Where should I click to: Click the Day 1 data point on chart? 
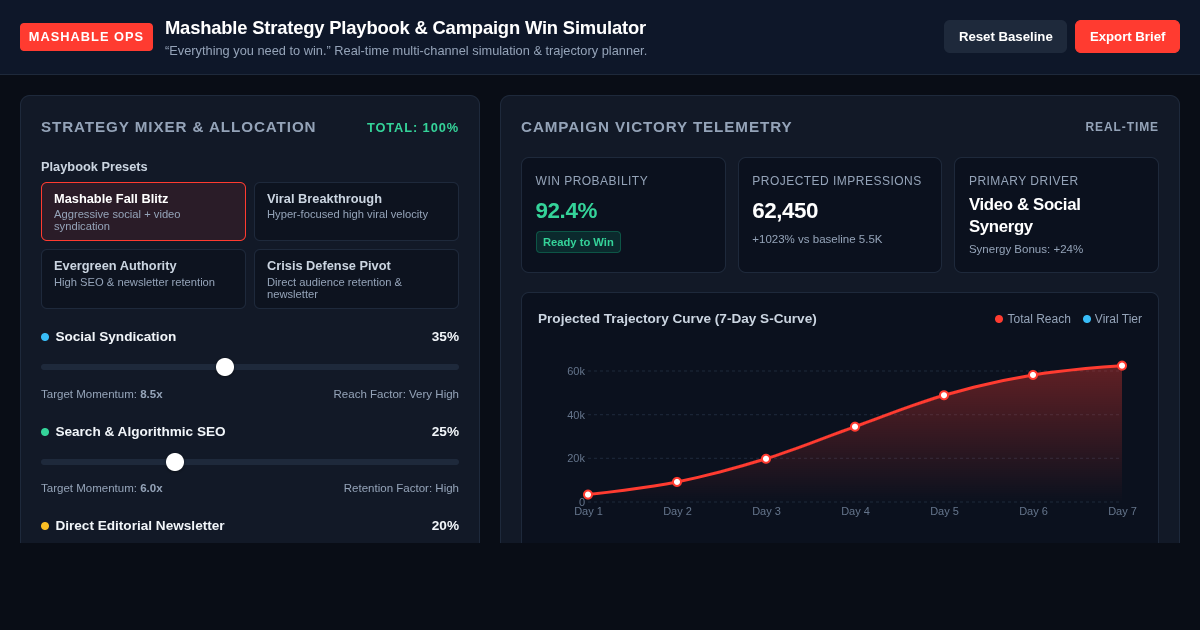(x=588, y=494)
